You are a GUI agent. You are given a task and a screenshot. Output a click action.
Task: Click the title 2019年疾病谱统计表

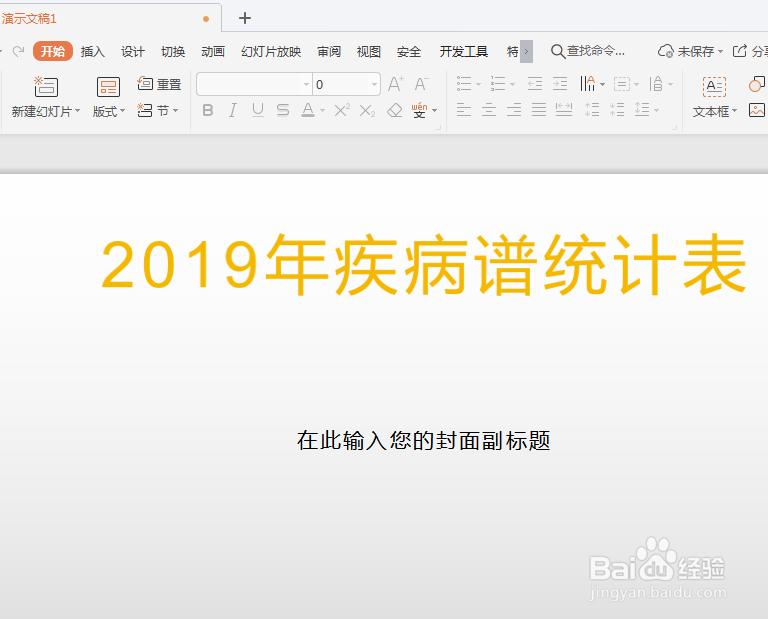tap(423, 266)
